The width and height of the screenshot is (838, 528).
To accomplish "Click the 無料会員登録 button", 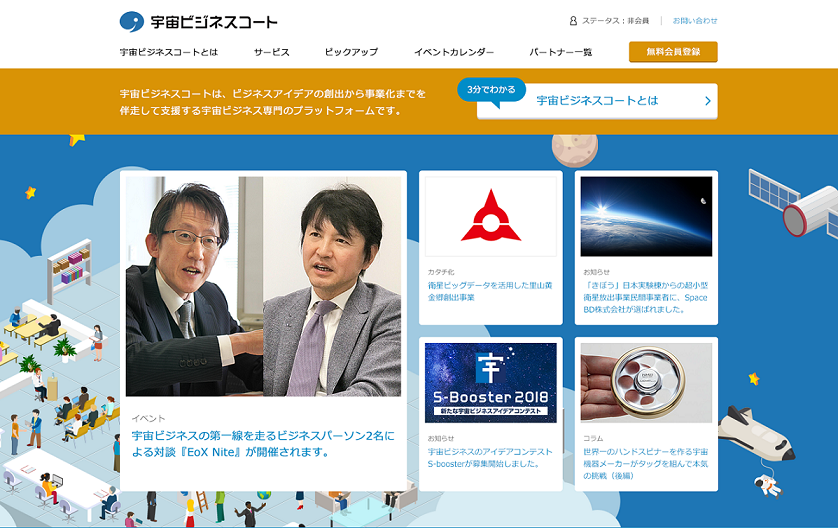I will 673,52.
